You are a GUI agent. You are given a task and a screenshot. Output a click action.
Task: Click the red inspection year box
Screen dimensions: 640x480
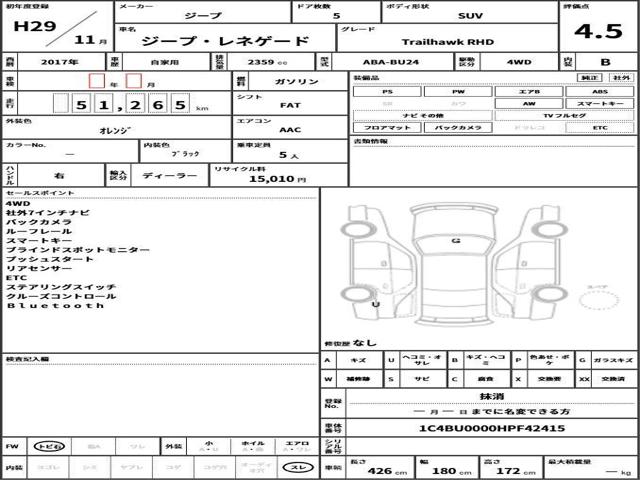(97, 80)
